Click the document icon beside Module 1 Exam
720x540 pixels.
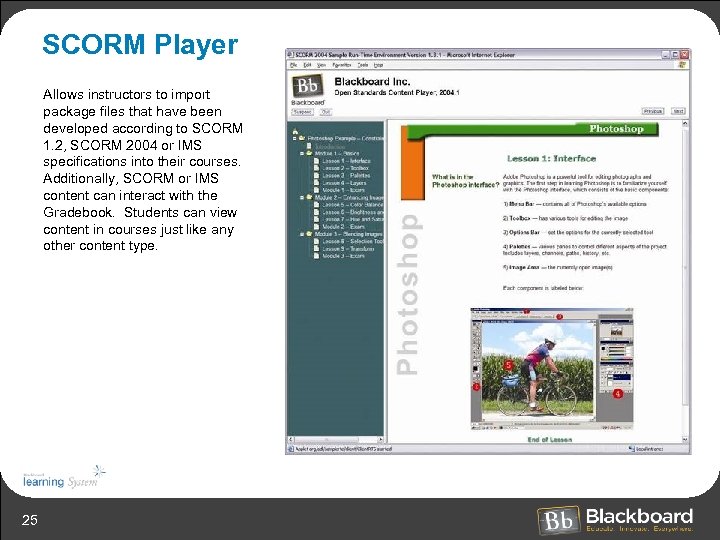[x=316, y=190]
